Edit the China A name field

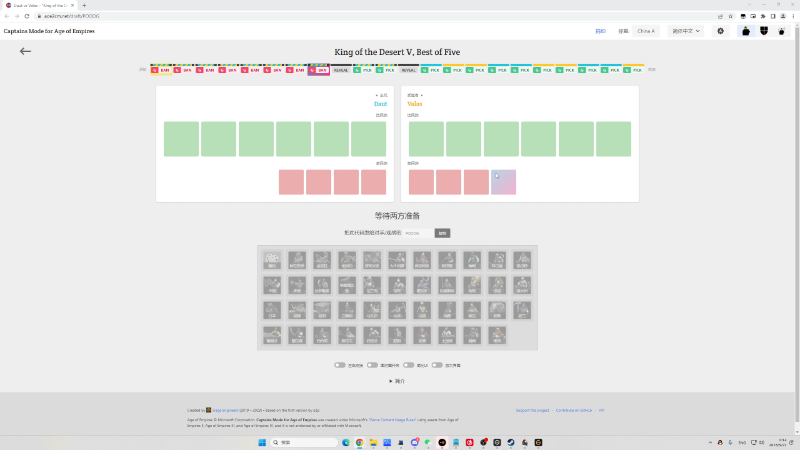(x=646, y=31)
